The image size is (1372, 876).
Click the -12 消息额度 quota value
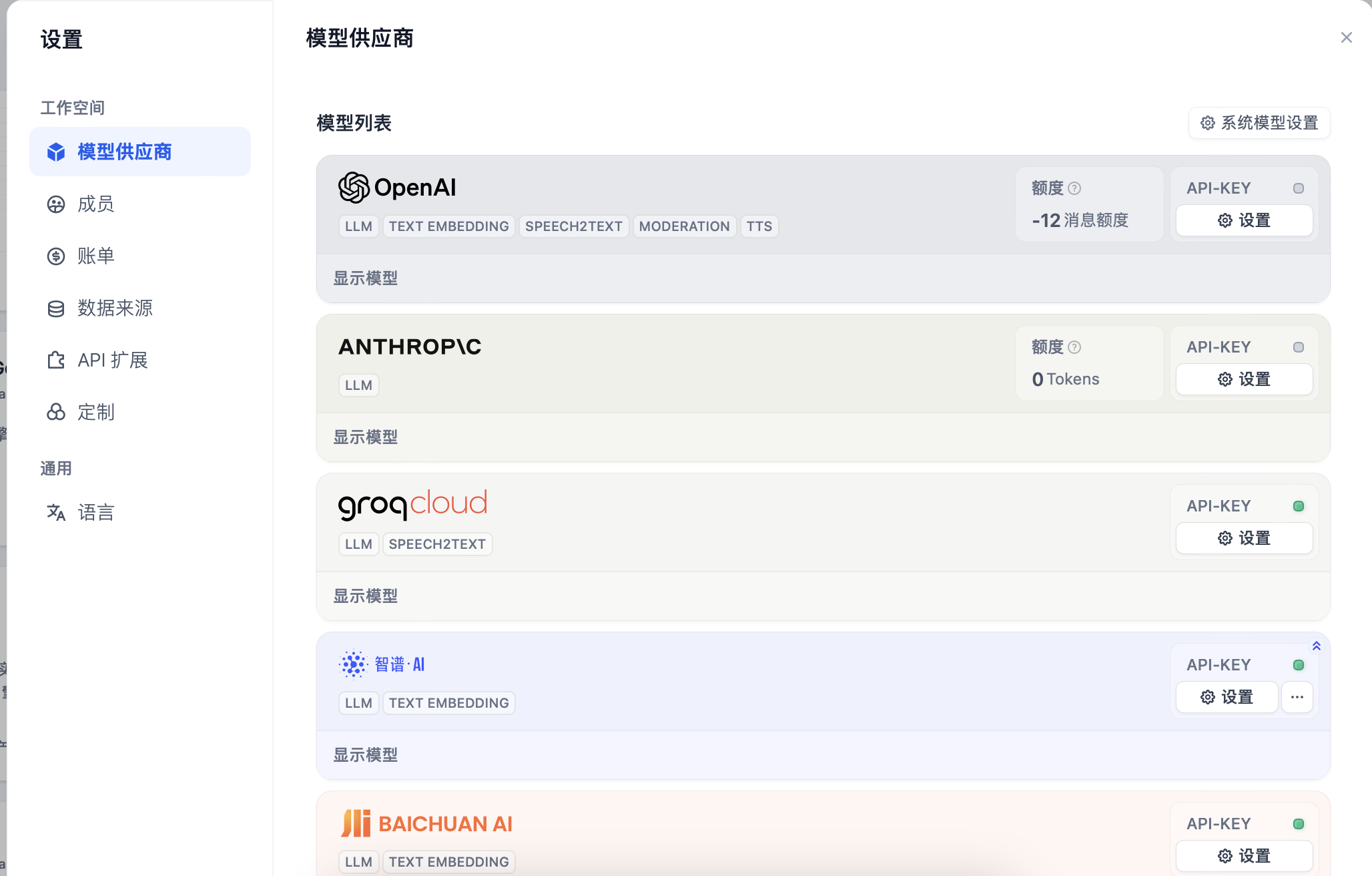[1080, 220]
